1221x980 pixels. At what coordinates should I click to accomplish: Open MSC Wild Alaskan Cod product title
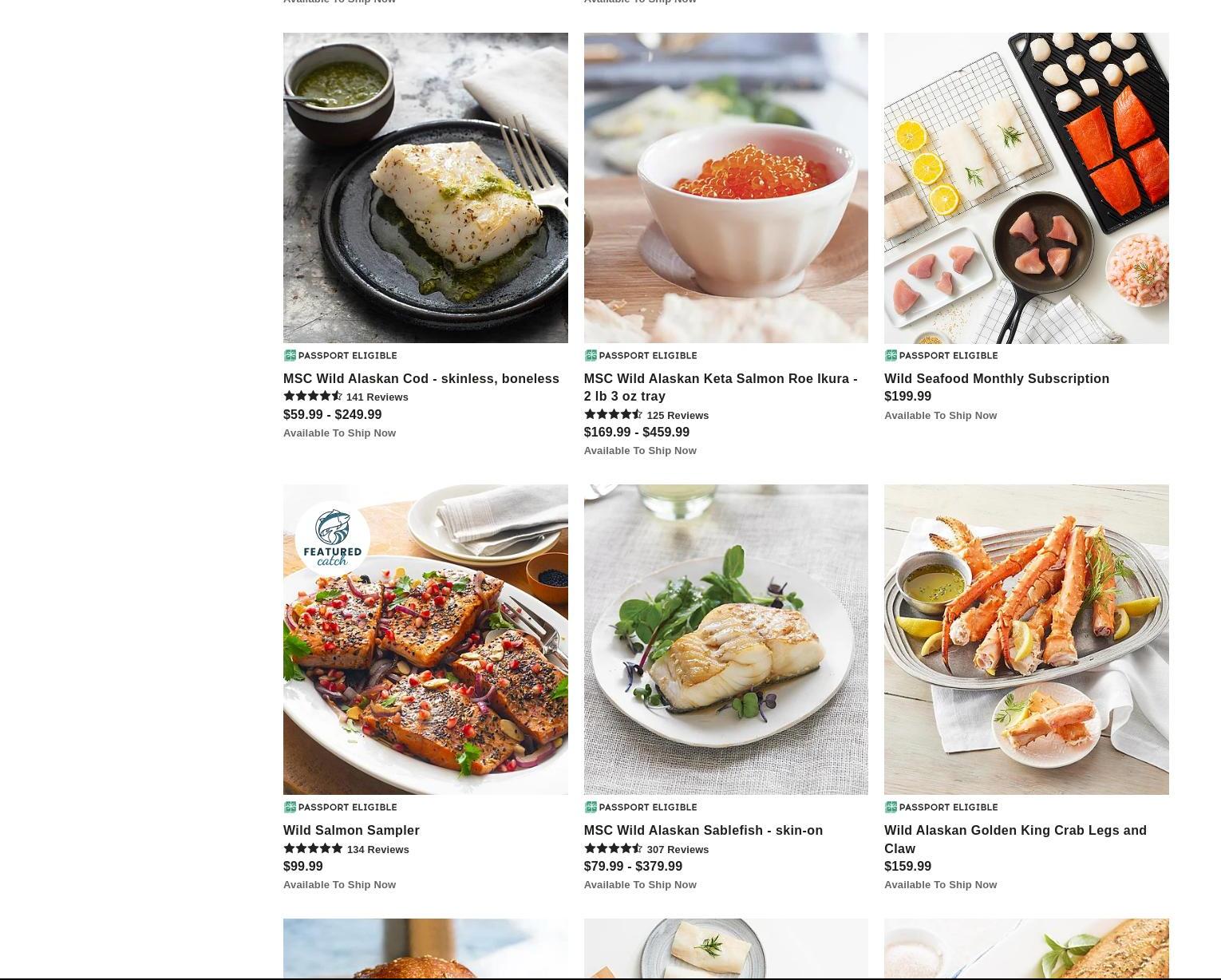(x=421, y=378)
